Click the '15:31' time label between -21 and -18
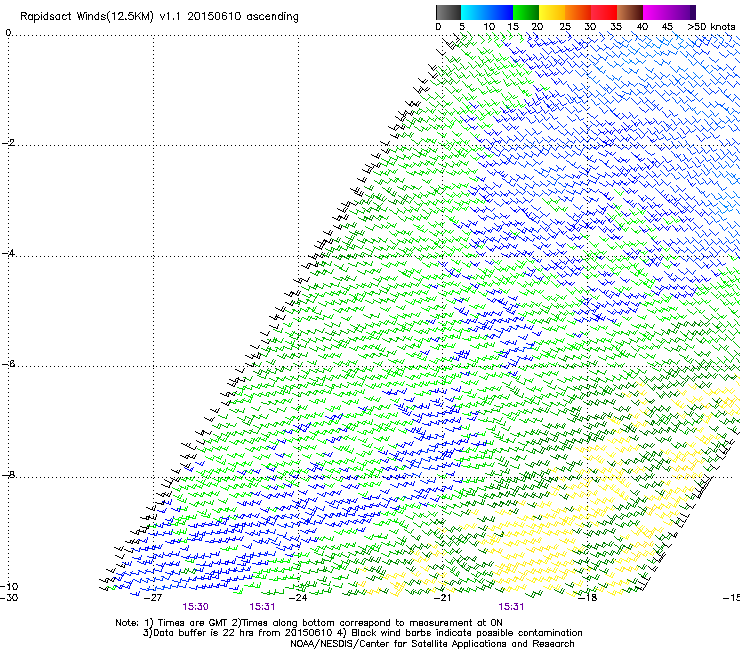Viewport: 740px width, 650px height. 512,607
